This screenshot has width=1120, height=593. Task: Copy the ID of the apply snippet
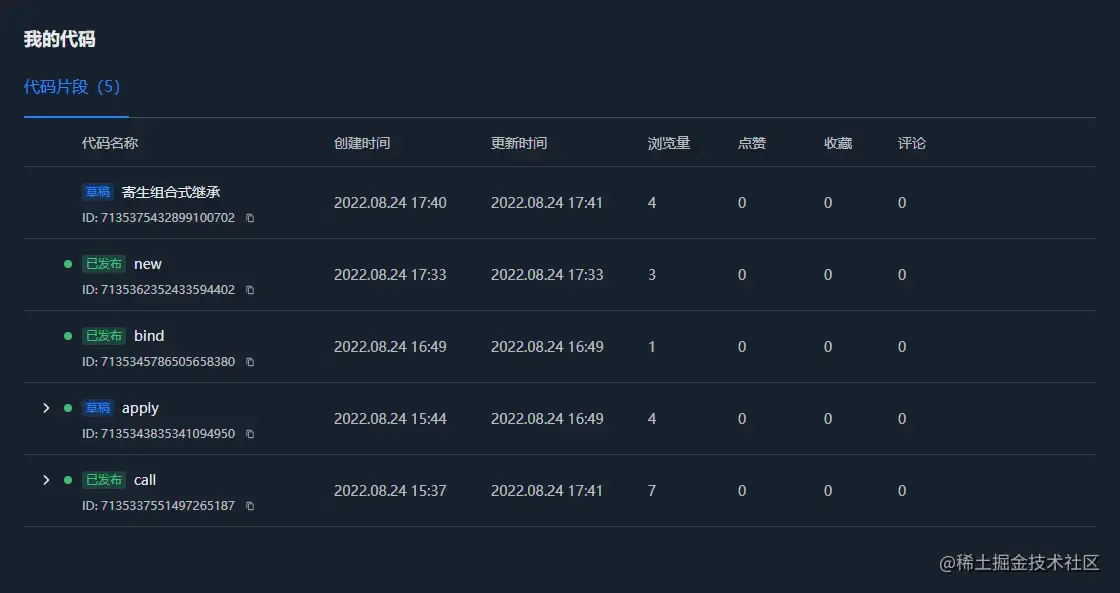249,434
